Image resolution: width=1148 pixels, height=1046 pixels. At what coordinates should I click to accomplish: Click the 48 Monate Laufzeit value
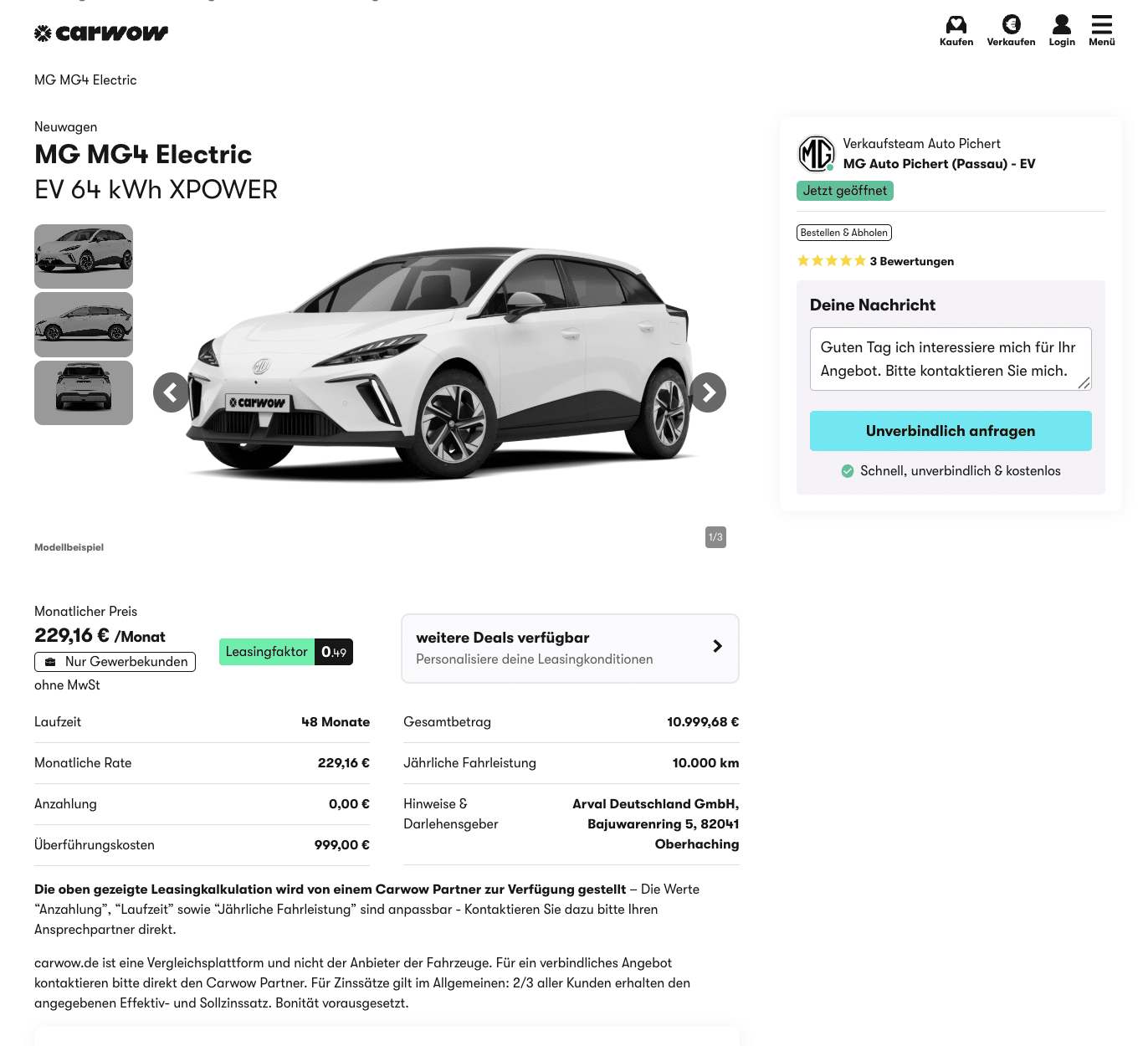click(336, 722)
